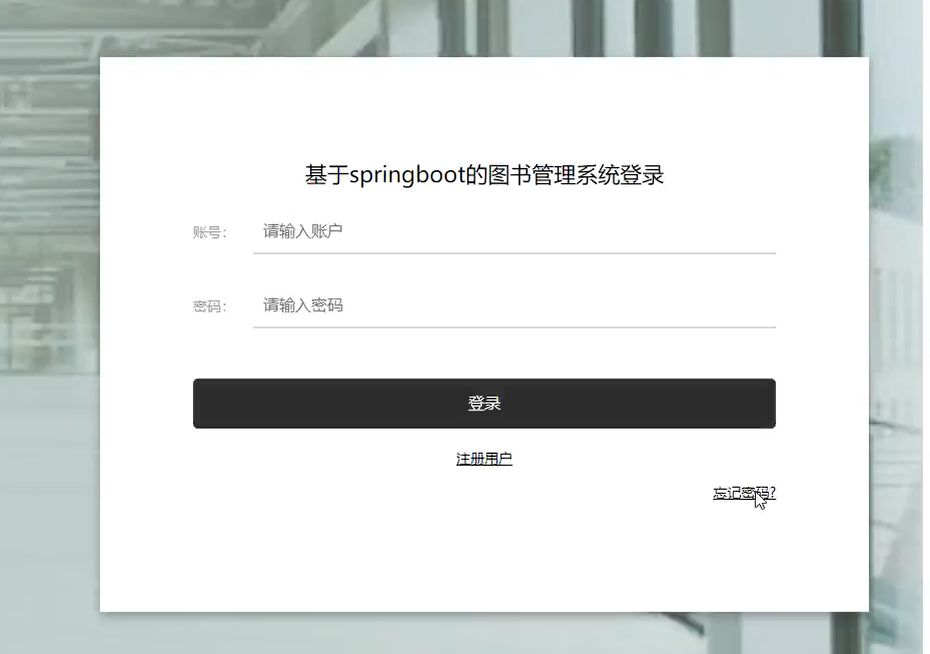Focus the 密码 password input field
Viewport: 930px width, 654px height.
coord(514,305)
